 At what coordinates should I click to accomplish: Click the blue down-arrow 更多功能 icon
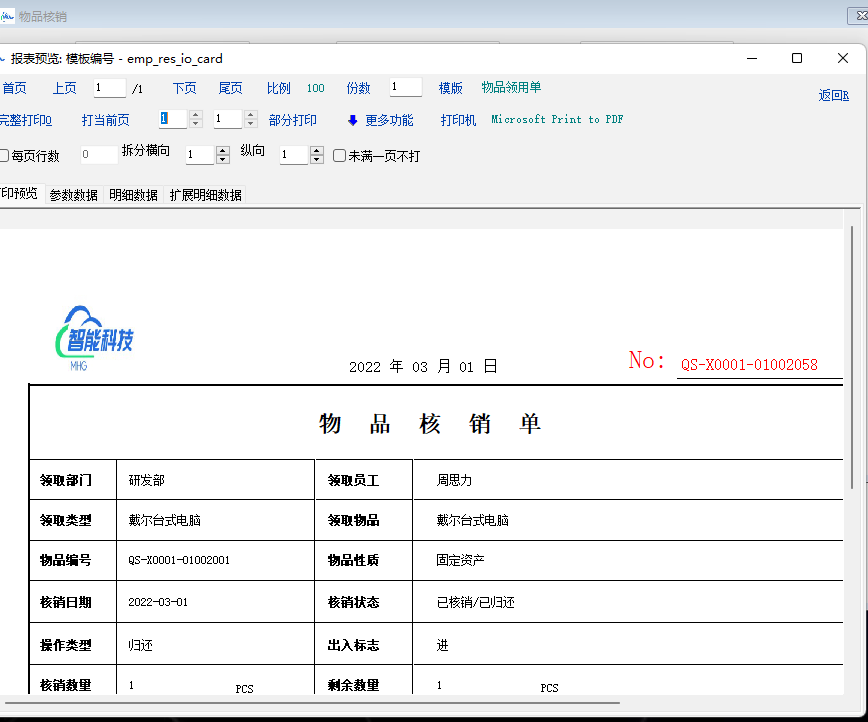[352, 121]
